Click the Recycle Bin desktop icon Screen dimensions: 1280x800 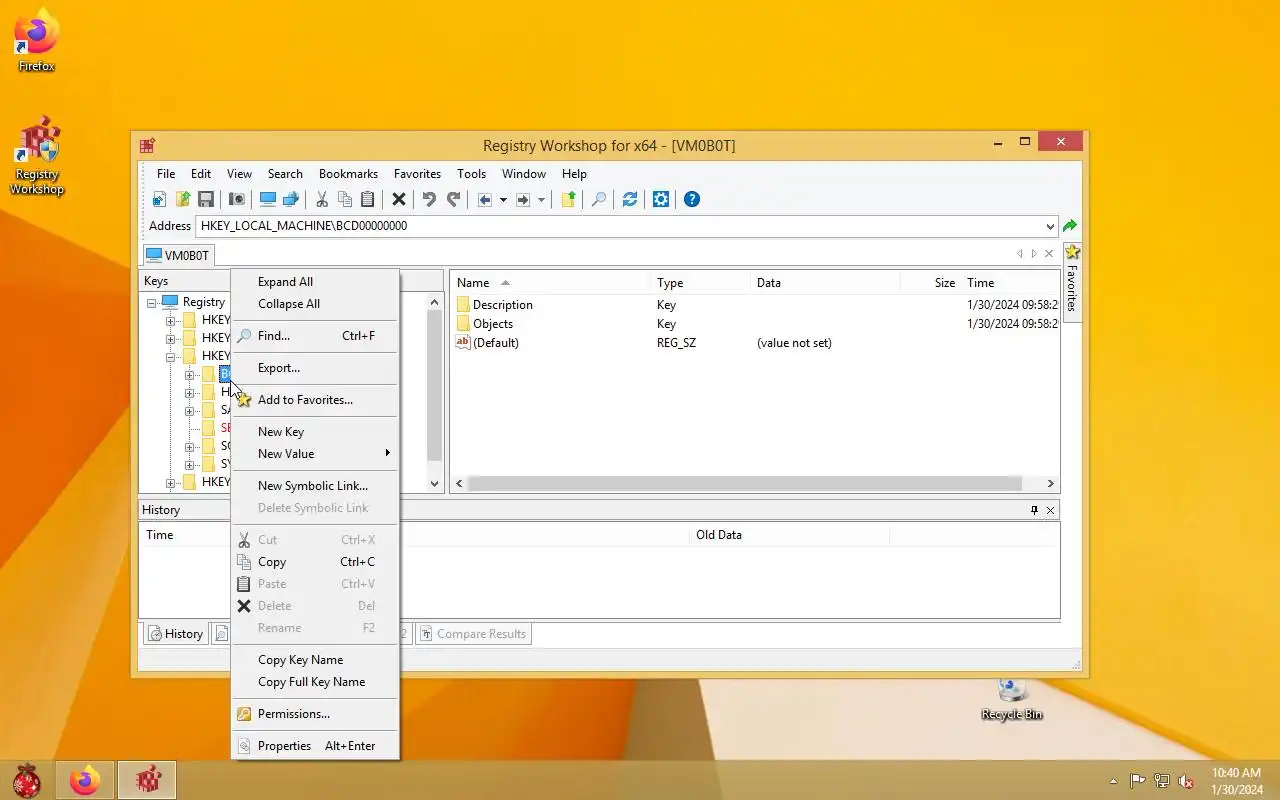coord(1012,698)
